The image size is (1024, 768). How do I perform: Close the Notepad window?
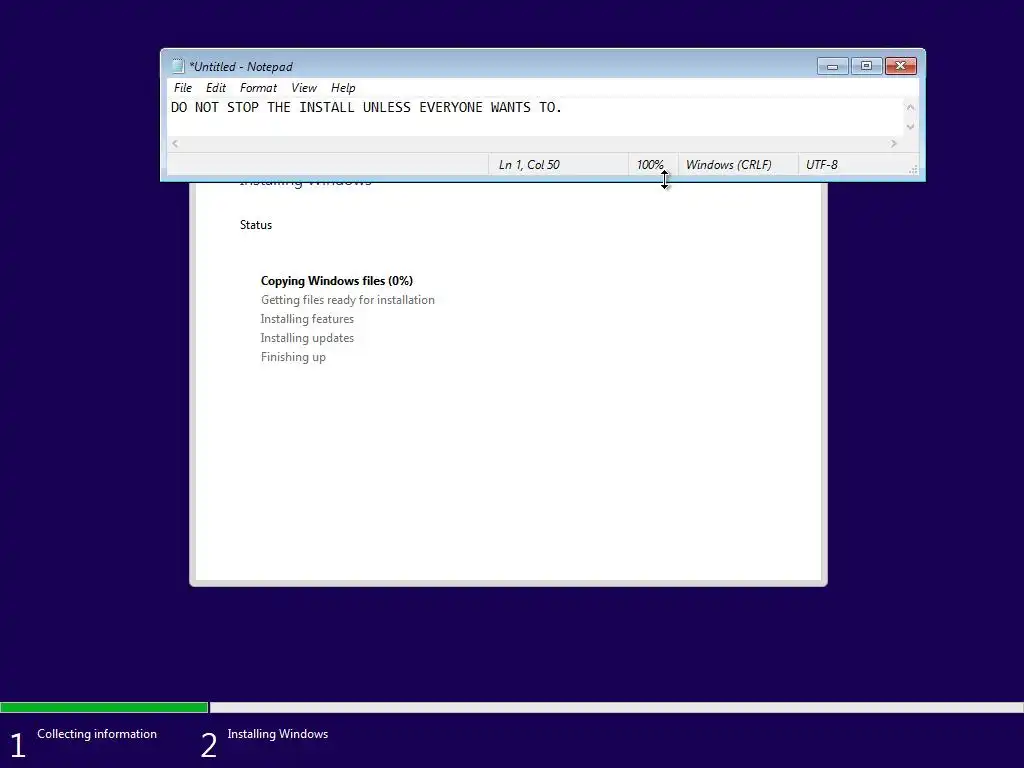901,66
